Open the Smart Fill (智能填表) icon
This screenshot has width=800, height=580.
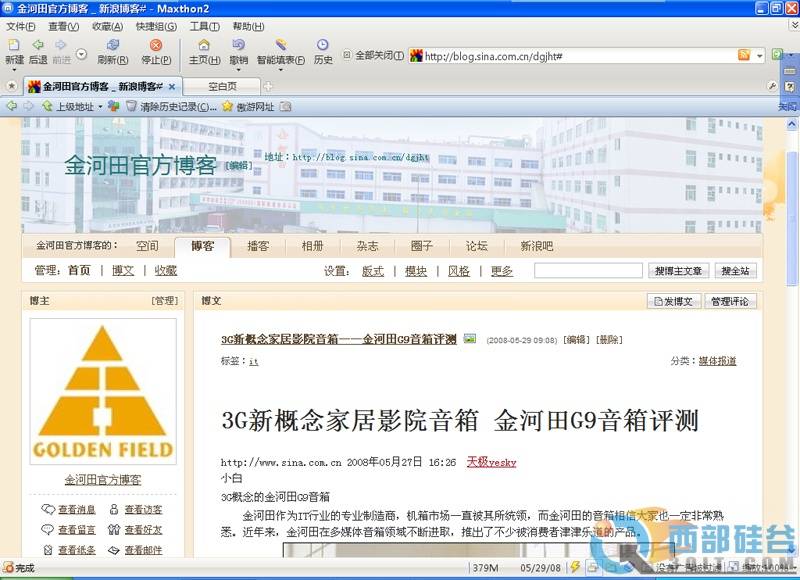(281, 45)
